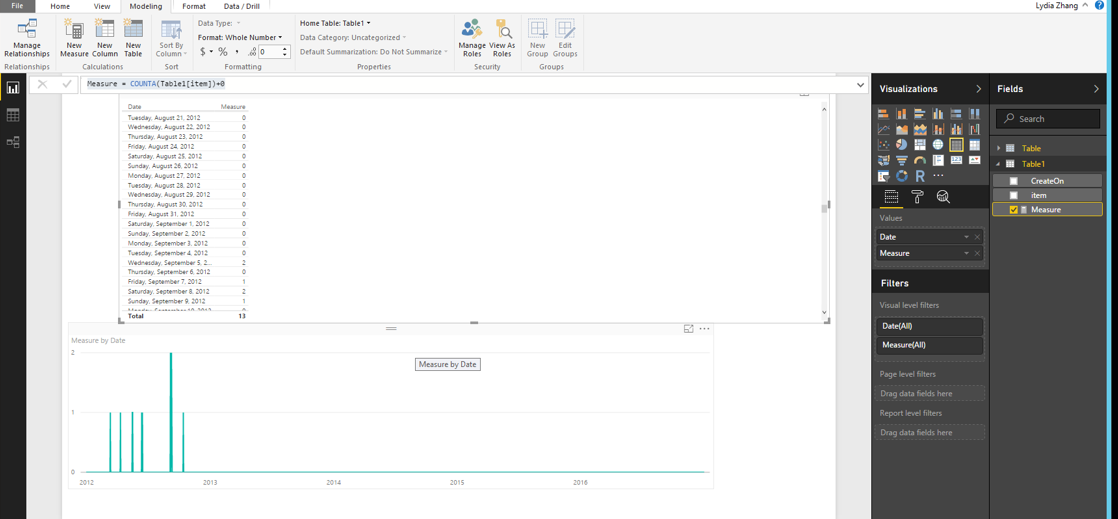Remove Measure field from Values

click(977, 253)
